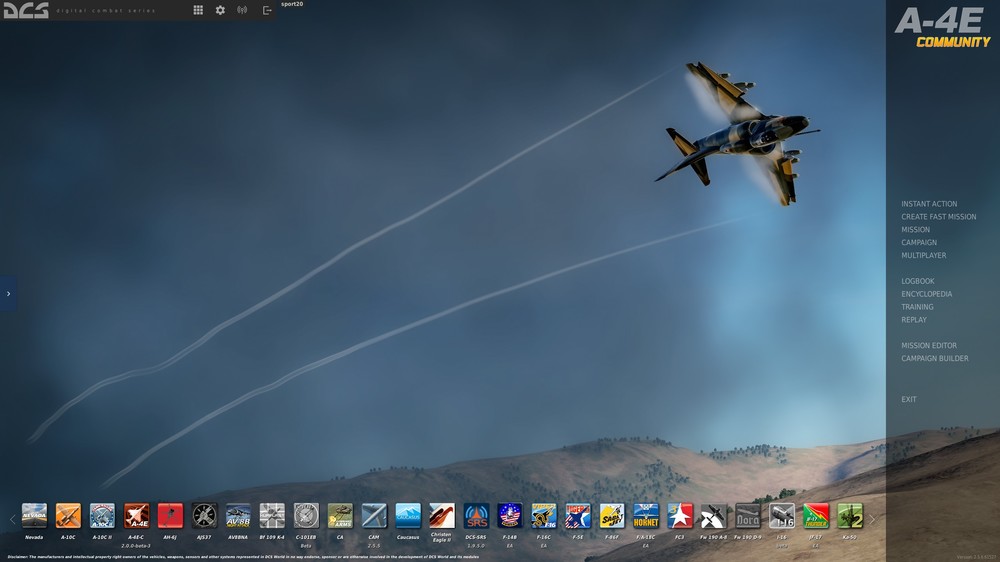The width and height of the screenshot is (1000, 562).
Task: Open CAMPAIGN BUILDER
Action: tap(934, 359)
